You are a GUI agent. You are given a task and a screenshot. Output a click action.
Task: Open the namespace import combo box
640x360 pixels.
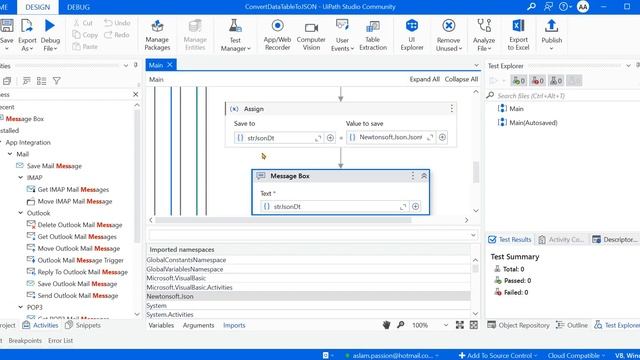[x=313, y=235]
